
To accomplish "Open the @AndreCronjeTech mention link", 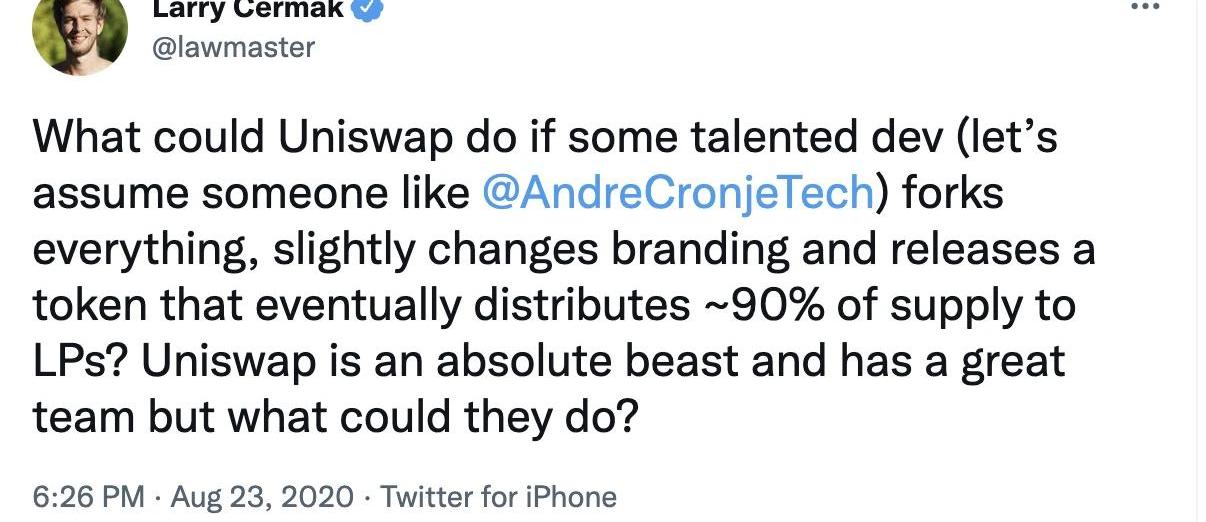I will (x=677, y=193).
